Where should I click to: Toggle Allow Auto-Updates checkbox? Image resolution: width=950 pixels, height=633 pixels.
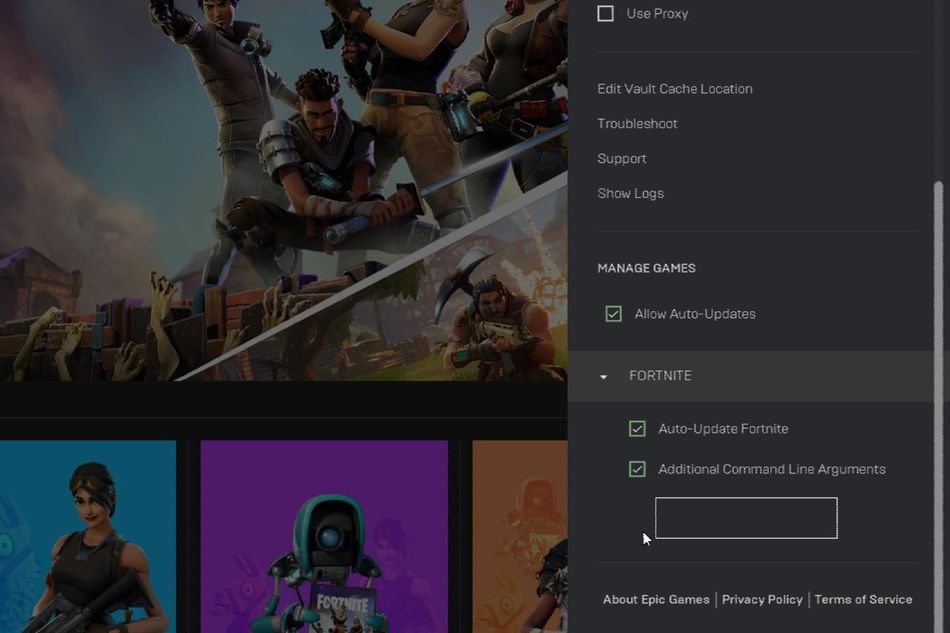(613, 314)
